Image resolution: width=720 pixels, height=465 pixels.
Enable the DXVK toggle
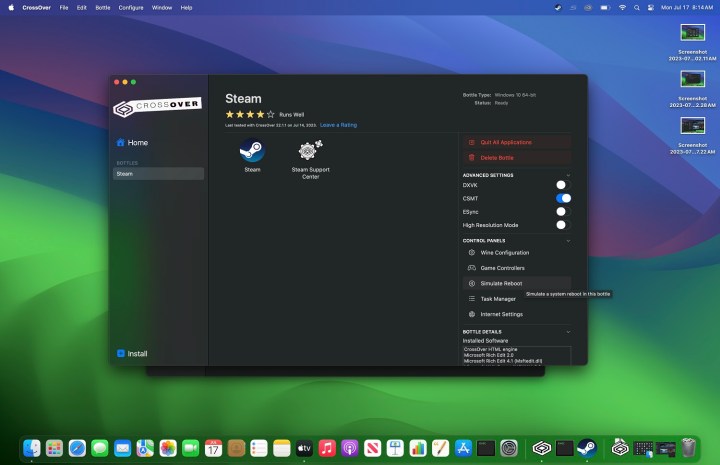click(x=563, y=185)
